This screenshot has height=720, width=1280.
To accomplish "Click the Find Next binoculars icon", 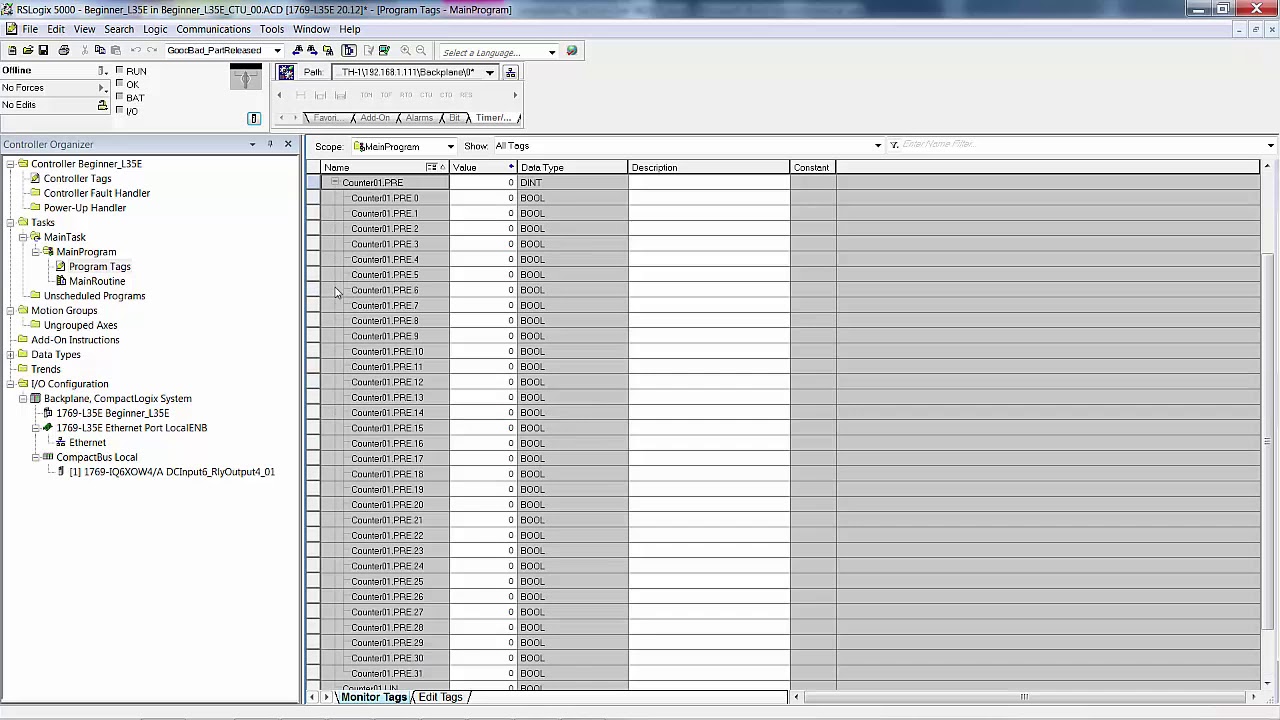I will (312, 51).
